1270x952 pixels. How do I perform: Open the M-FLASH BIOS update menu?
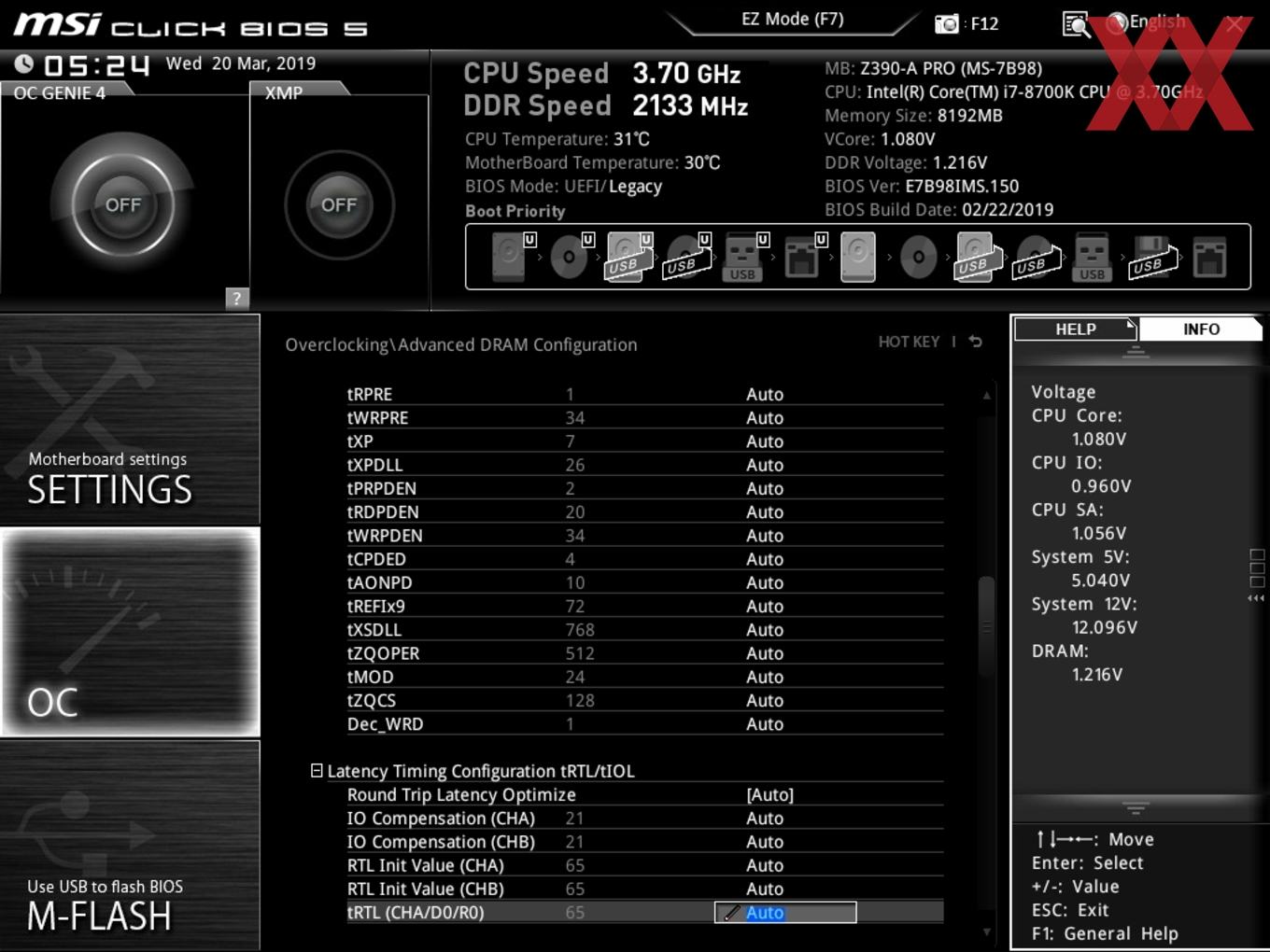[130, 845]
